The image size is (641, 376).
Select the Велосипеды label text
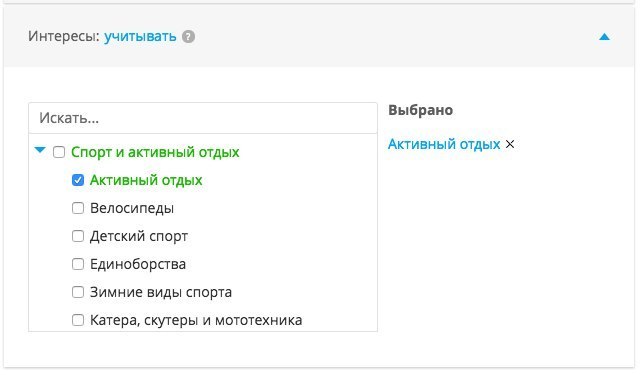pos(132,208)
